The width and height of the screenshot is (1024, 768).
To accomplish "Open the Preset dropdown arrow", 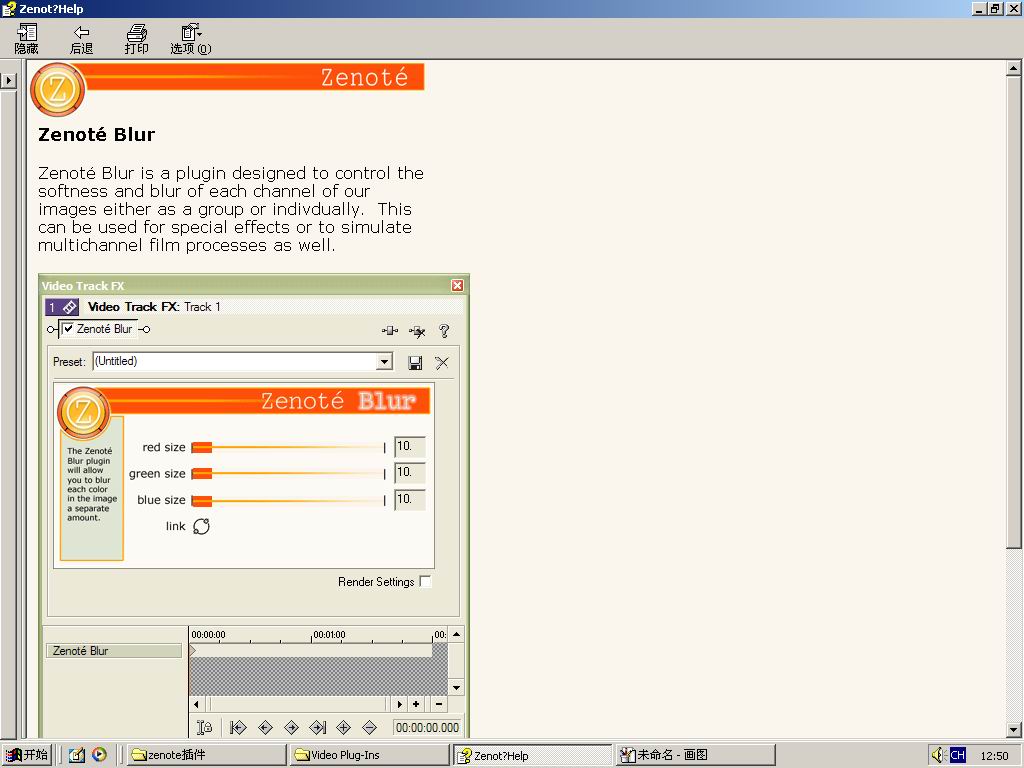I will pyautogui.click(x=385, y=362).
